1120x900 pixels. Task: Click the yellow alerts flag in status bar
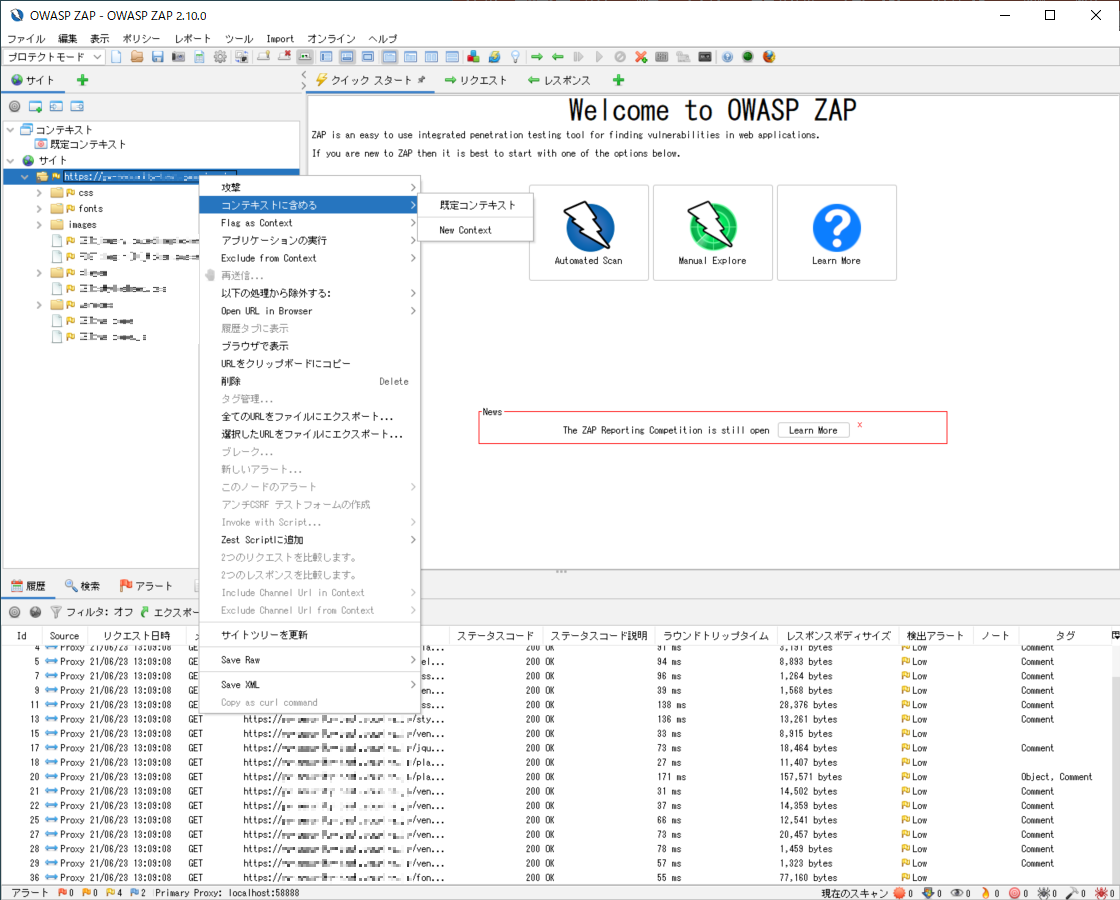(113, 893)
